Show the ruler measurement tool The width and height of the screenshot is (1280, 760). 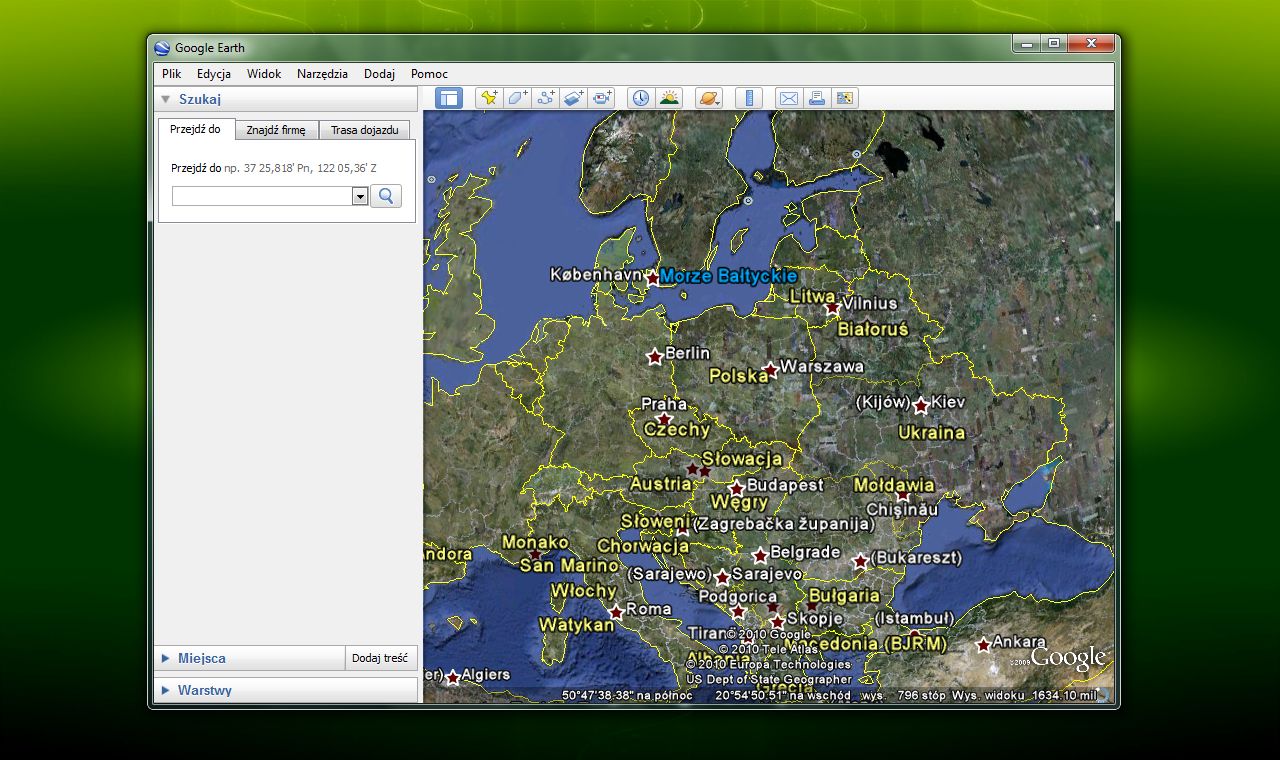pyautogui.click(x=749, y=98)
